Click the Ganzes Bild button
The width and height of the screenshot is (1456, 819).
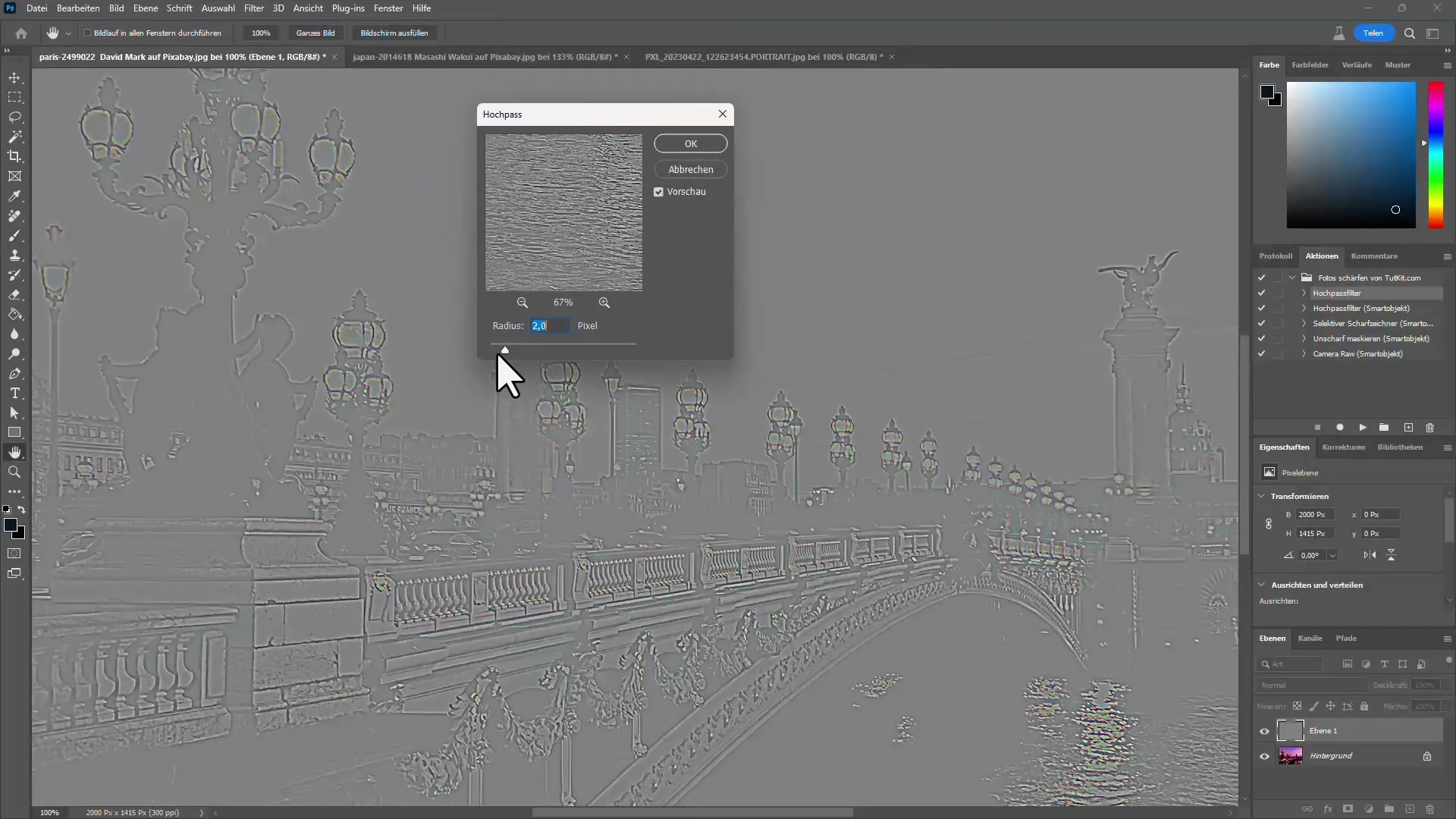click(315, 33)
